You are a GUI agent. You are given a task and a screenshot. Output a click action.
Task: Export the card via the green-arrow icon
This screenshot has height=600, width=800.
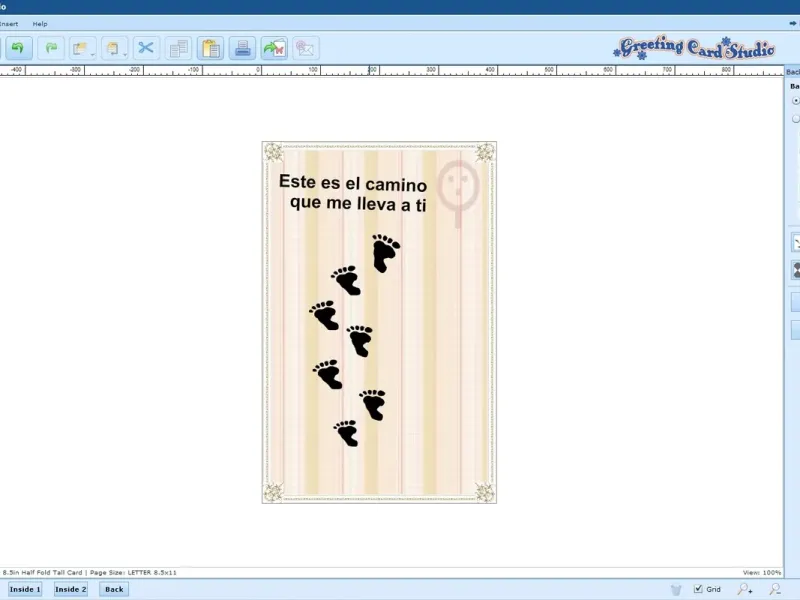(x=274, y=48)
